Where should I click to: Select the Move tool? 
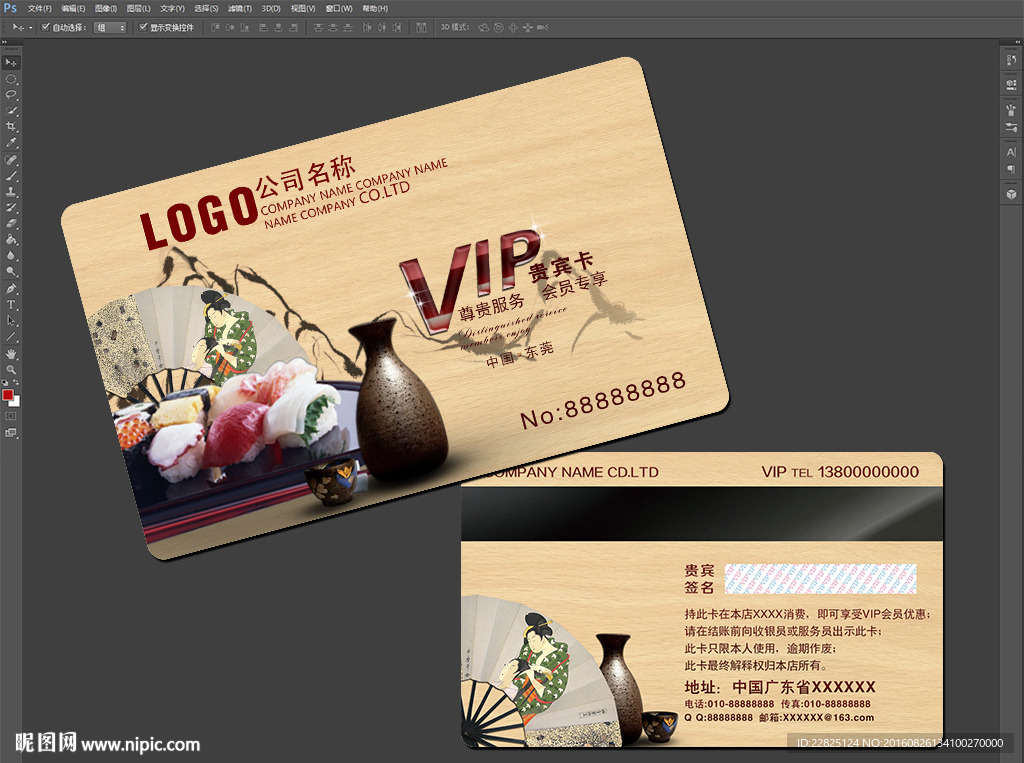point(13,62)
